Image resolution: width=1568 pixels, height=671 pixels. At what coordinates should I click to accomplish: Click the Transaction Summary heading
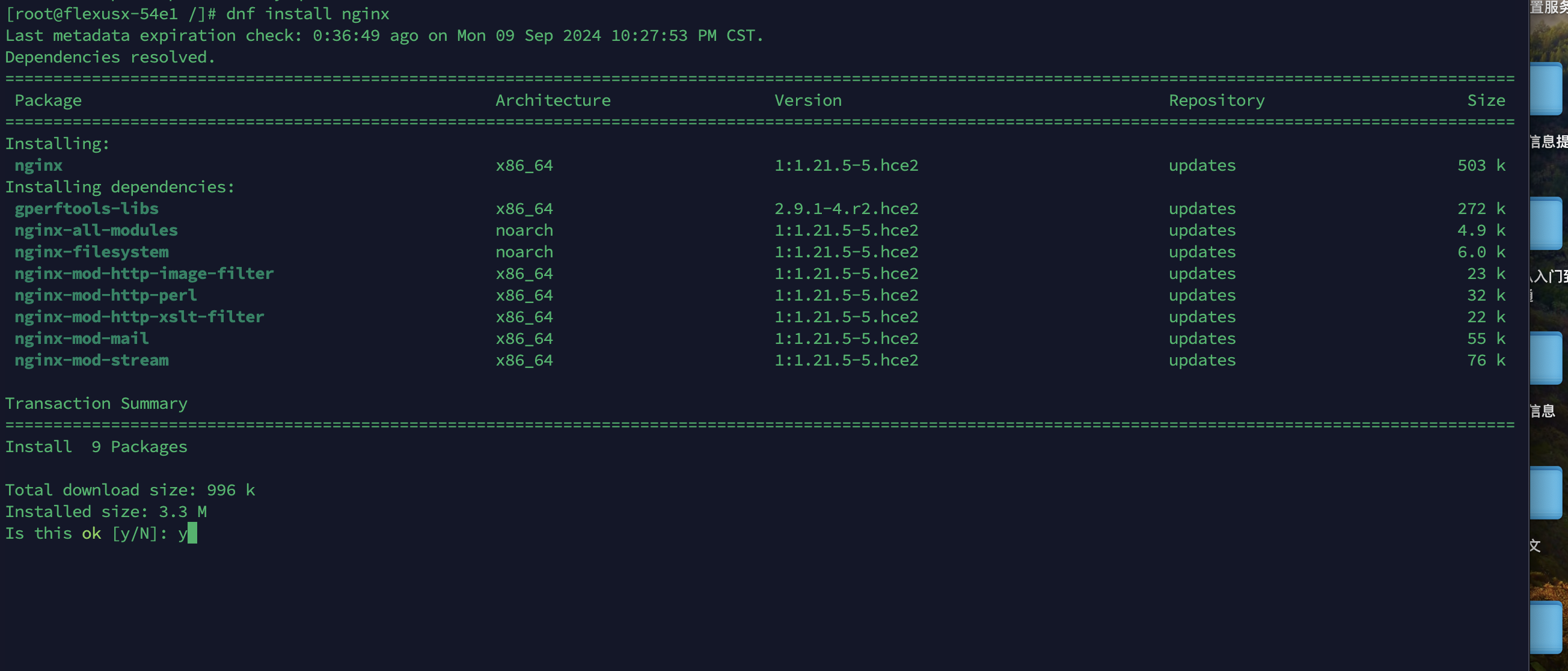[96, 403]
